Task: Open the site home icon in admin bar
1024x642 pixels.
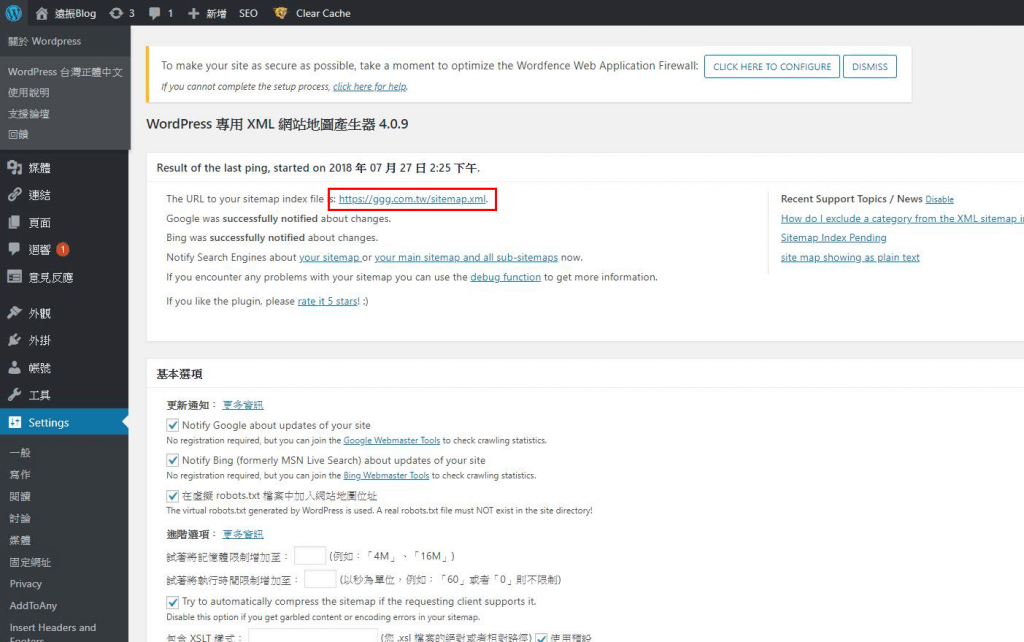Action: [x=42, y=13]
